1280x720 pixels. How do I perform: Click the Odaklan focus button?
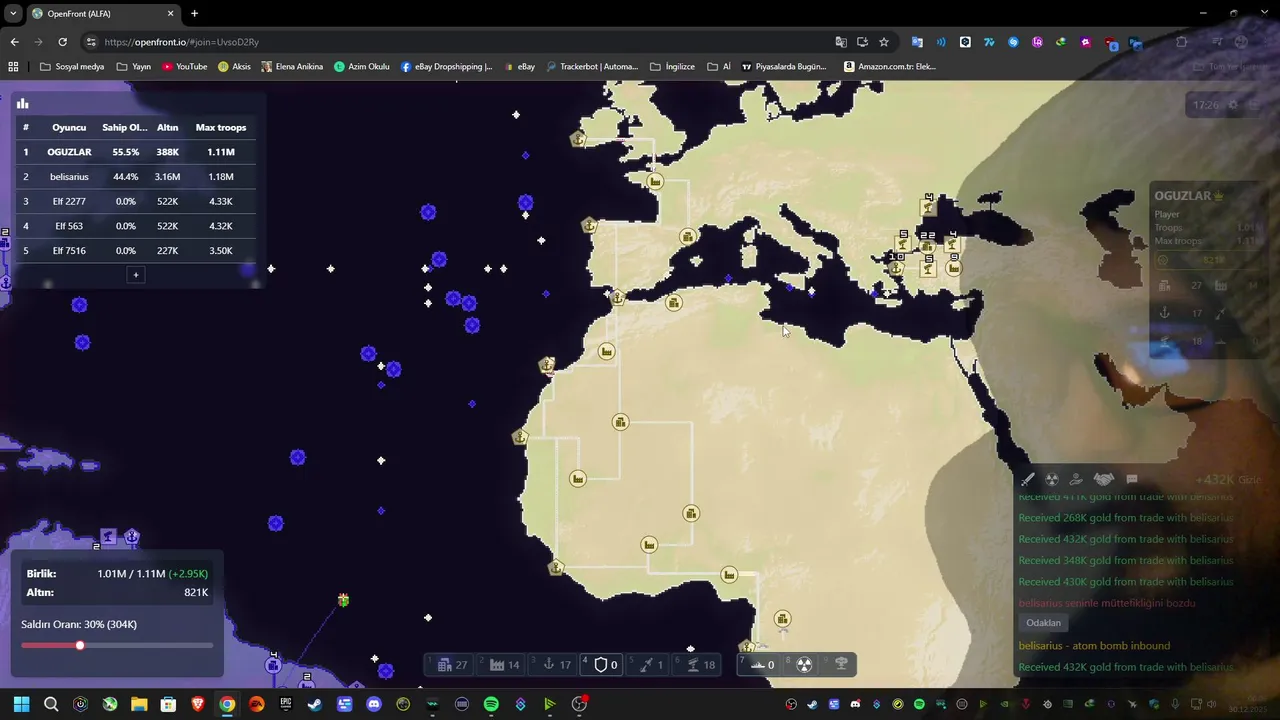pyautogui.click(x=1043, y=623)
